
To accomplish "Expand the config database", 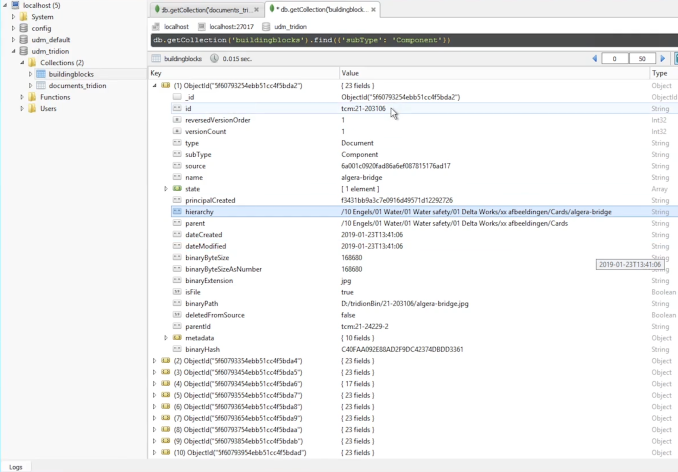I will click(x=13, y=28).
